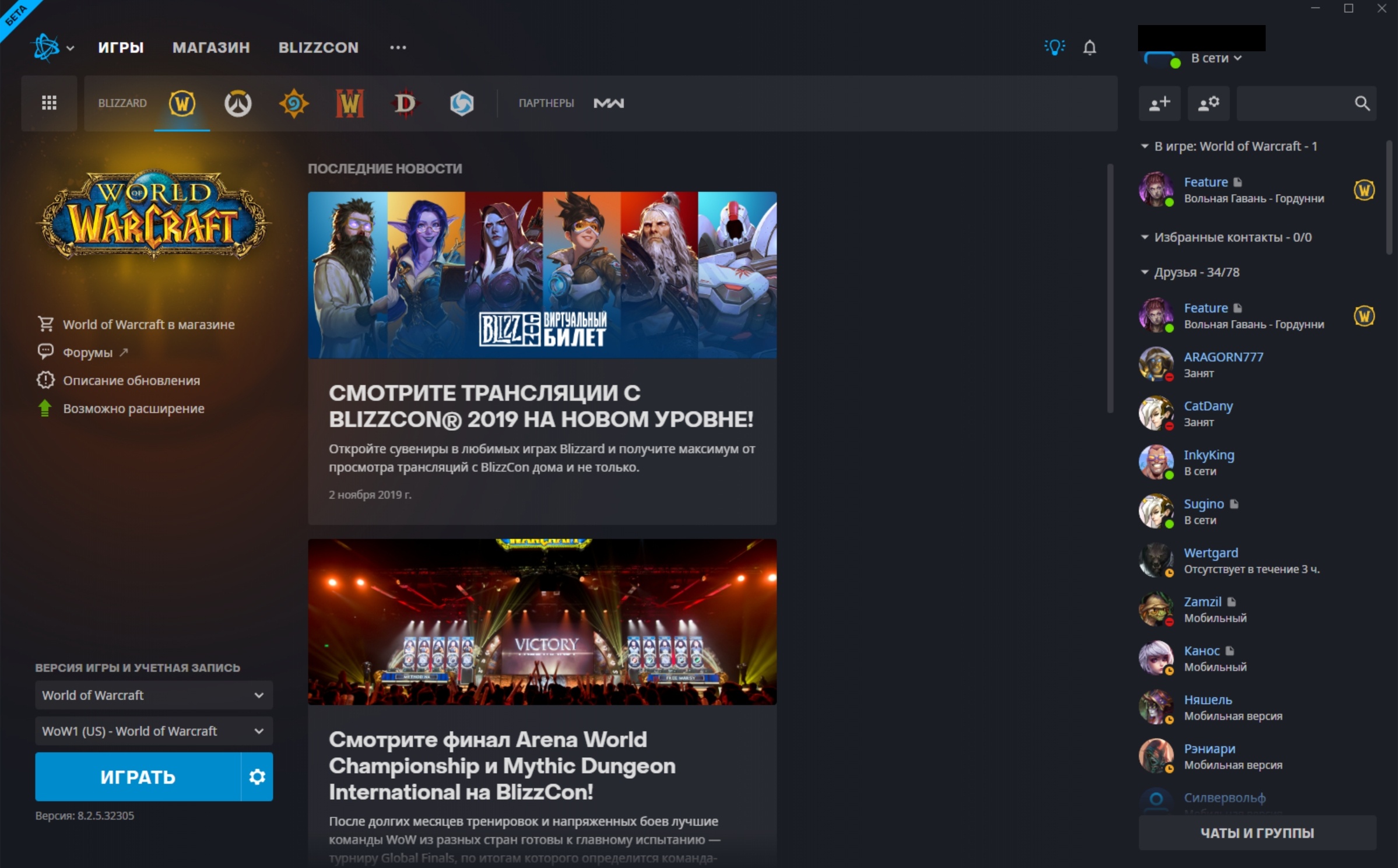Open the World of Warcraft version dropdown
The width and height of the screenshot is (1398, 868).
point(154,695)
